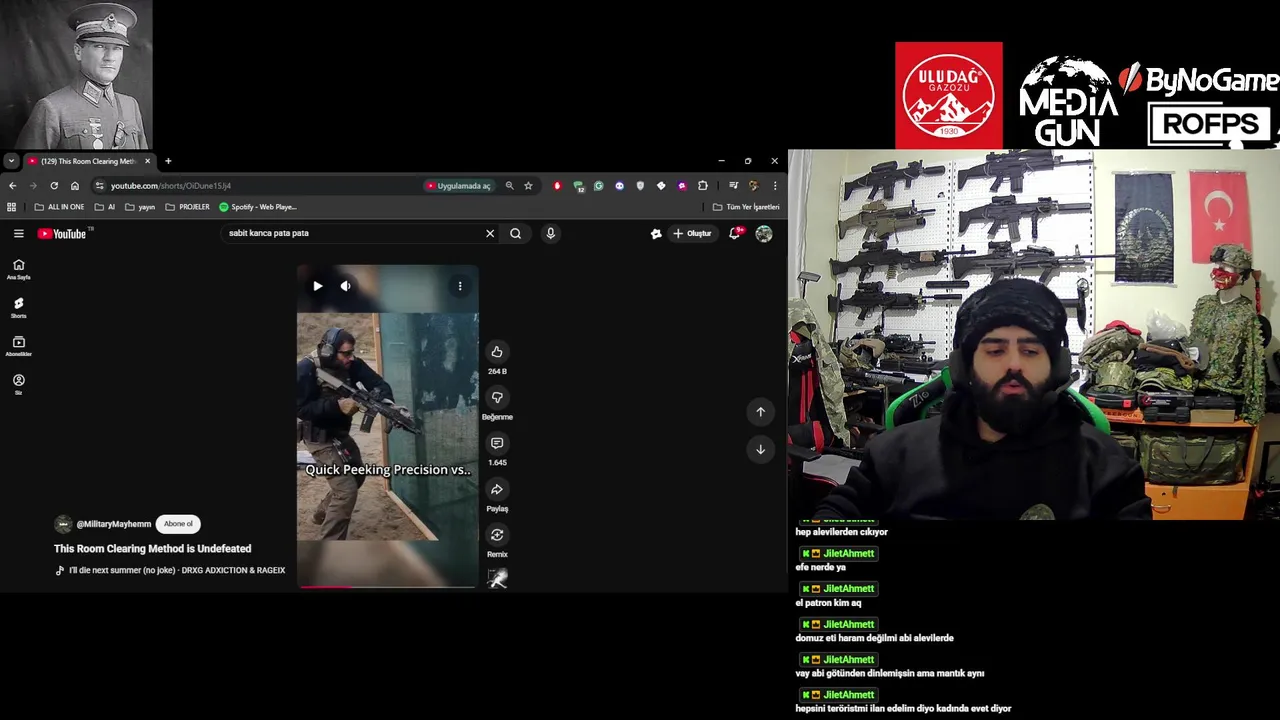Open Tüm Yer İşaretleri folder
This screenshot has height=720, width=1280.
[x=746, y=207]
